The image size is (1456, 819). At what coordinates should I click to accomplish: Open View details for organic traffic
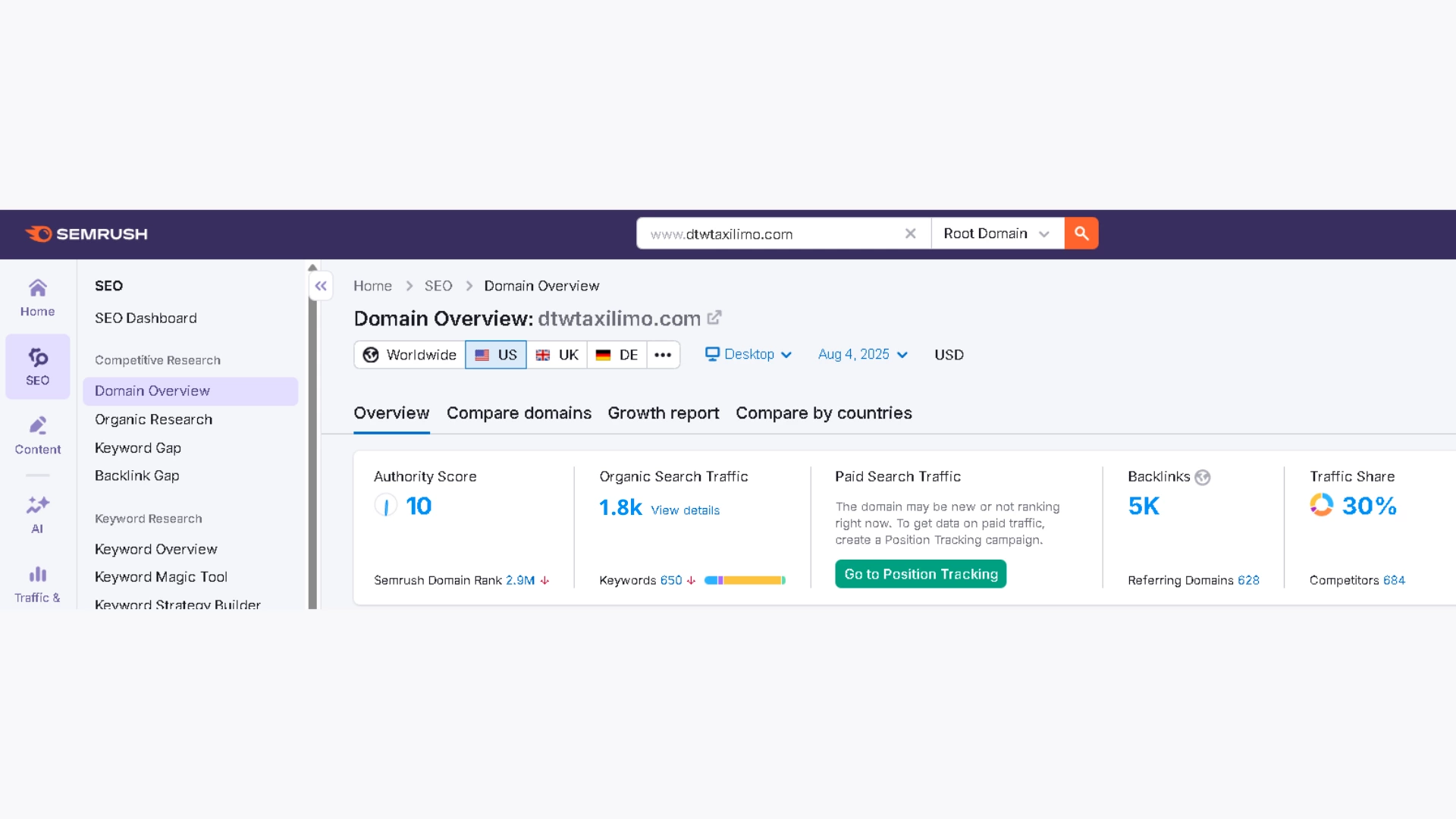[685, 510]
